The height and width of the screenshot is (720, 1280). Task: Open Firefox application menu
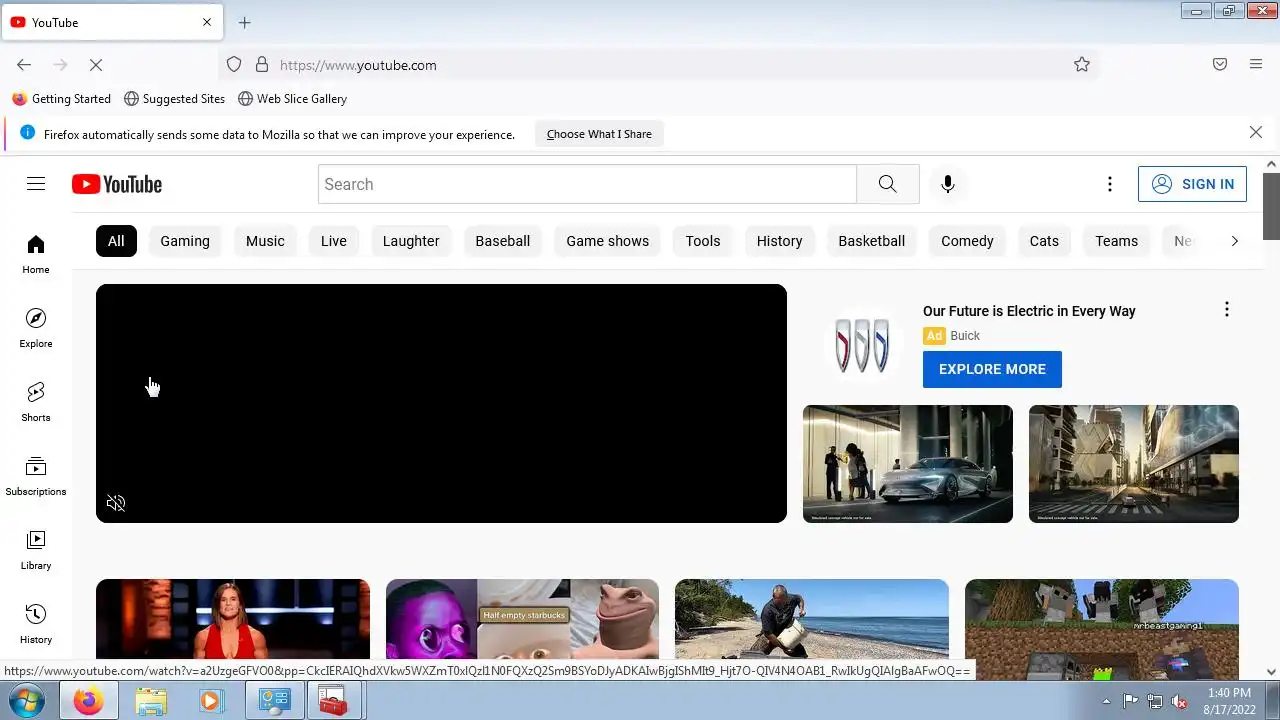[1256, 65]
